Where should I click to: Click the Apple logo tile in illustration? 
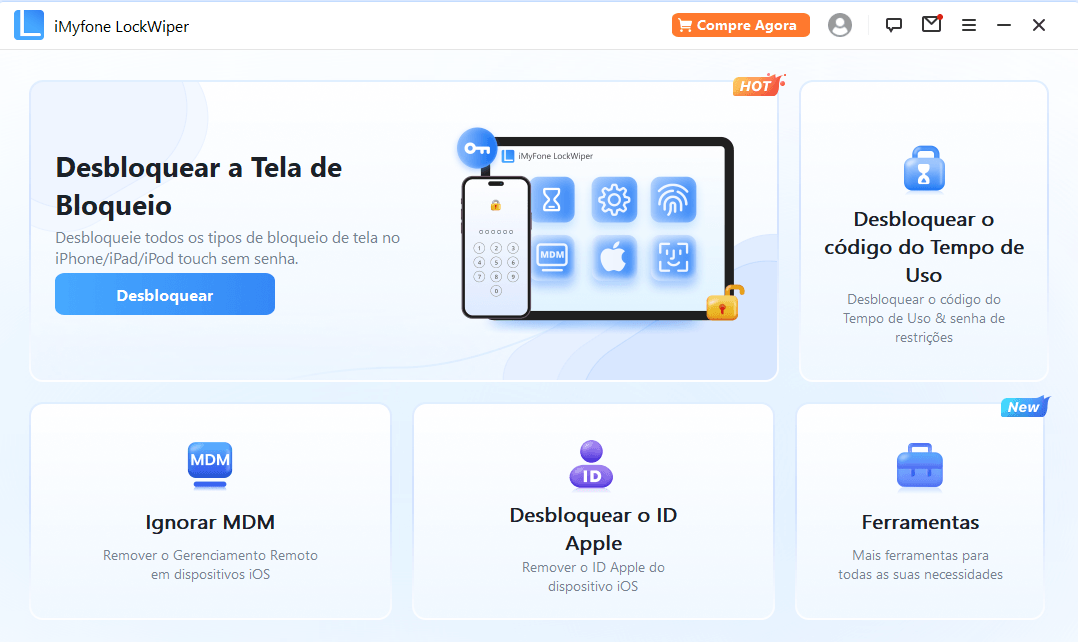[x=614, y=258]
